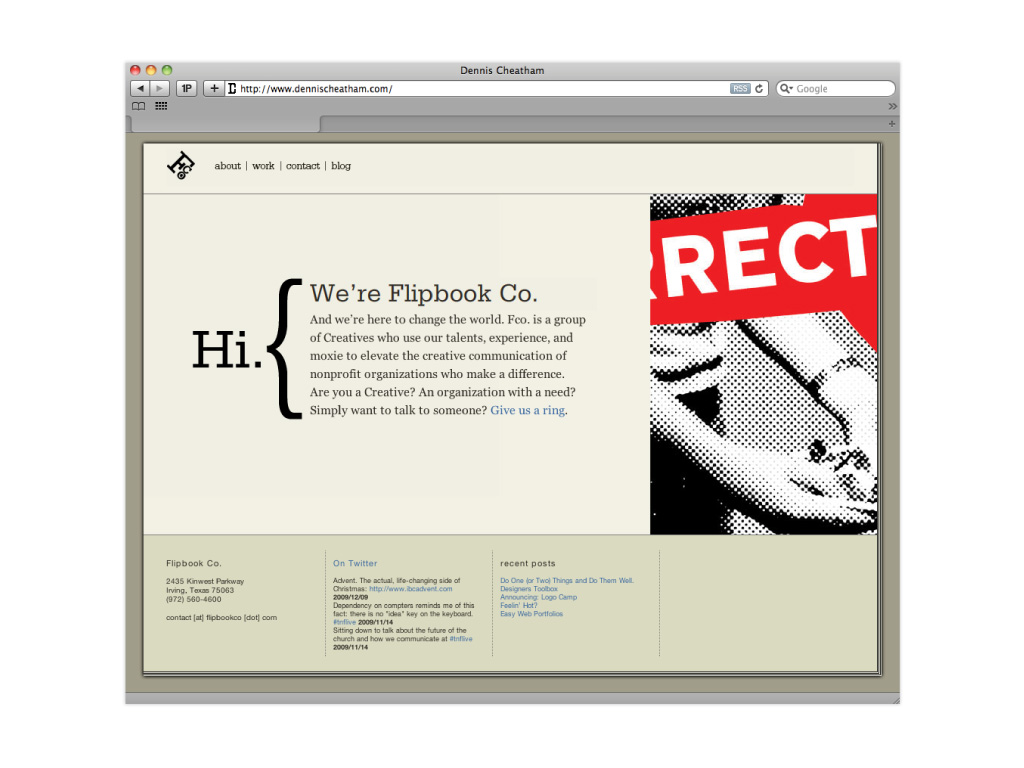Open the #tnflive hashtag below 'key on the keyboard'
1024x768 pixels.
coord(345,622)
